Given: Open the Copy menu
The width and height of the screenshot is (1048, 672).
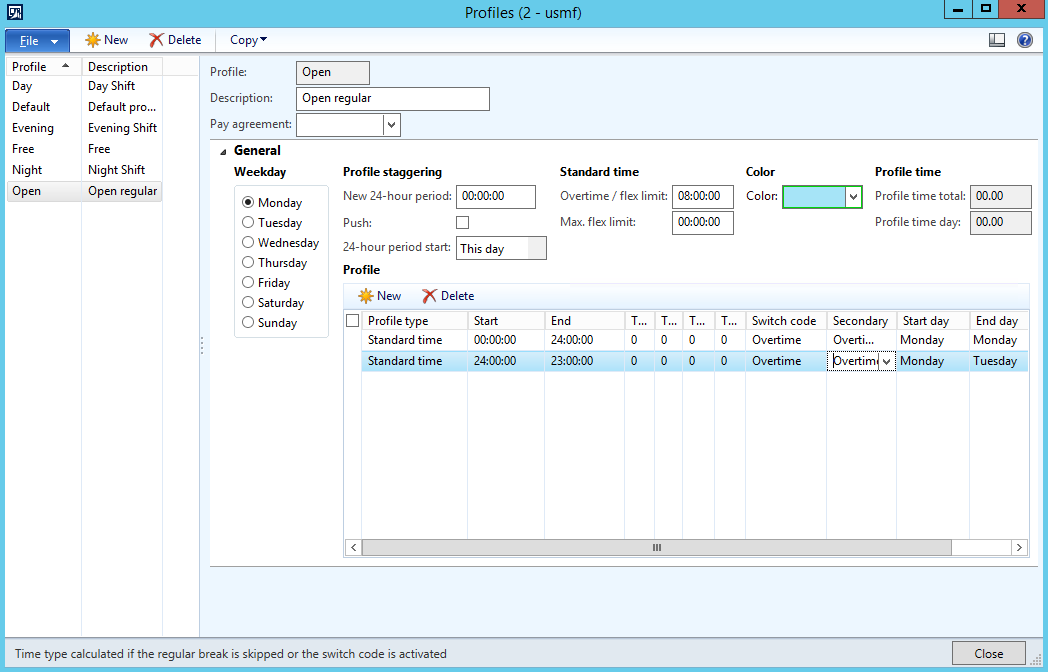Looking at the screenshot, I should pyautogui.click(x=248, y=40).
